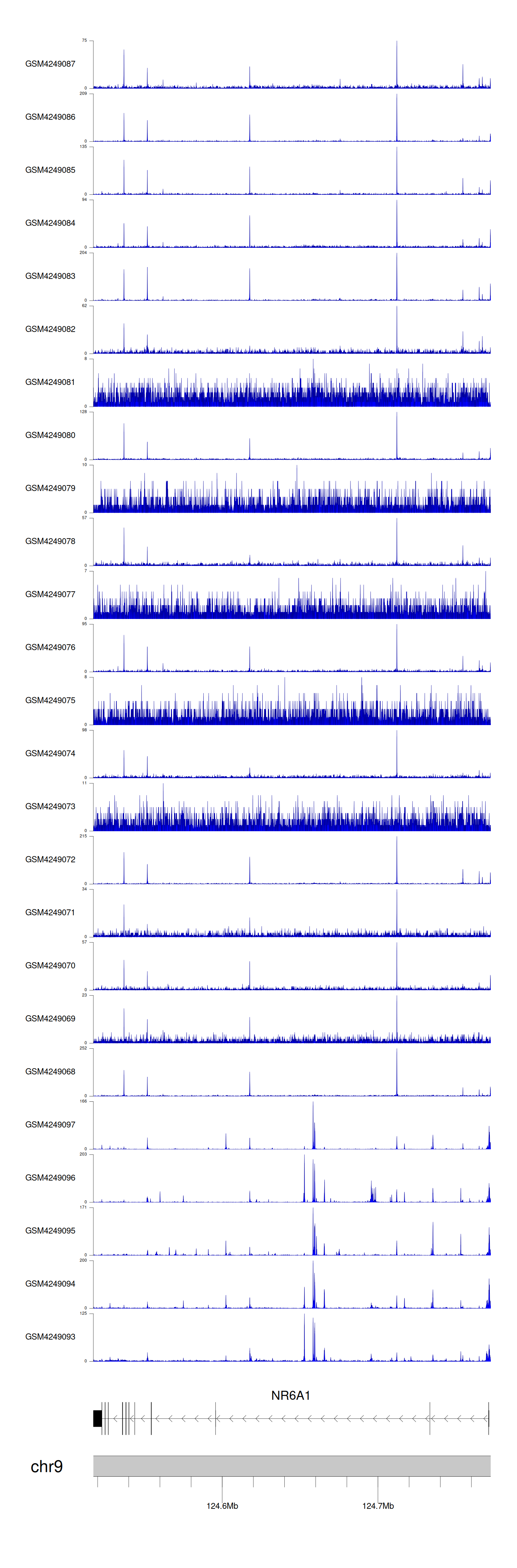Click the GSM4249095 track name
This screenshot has width=517, height=1568.
pos(50,1230)
